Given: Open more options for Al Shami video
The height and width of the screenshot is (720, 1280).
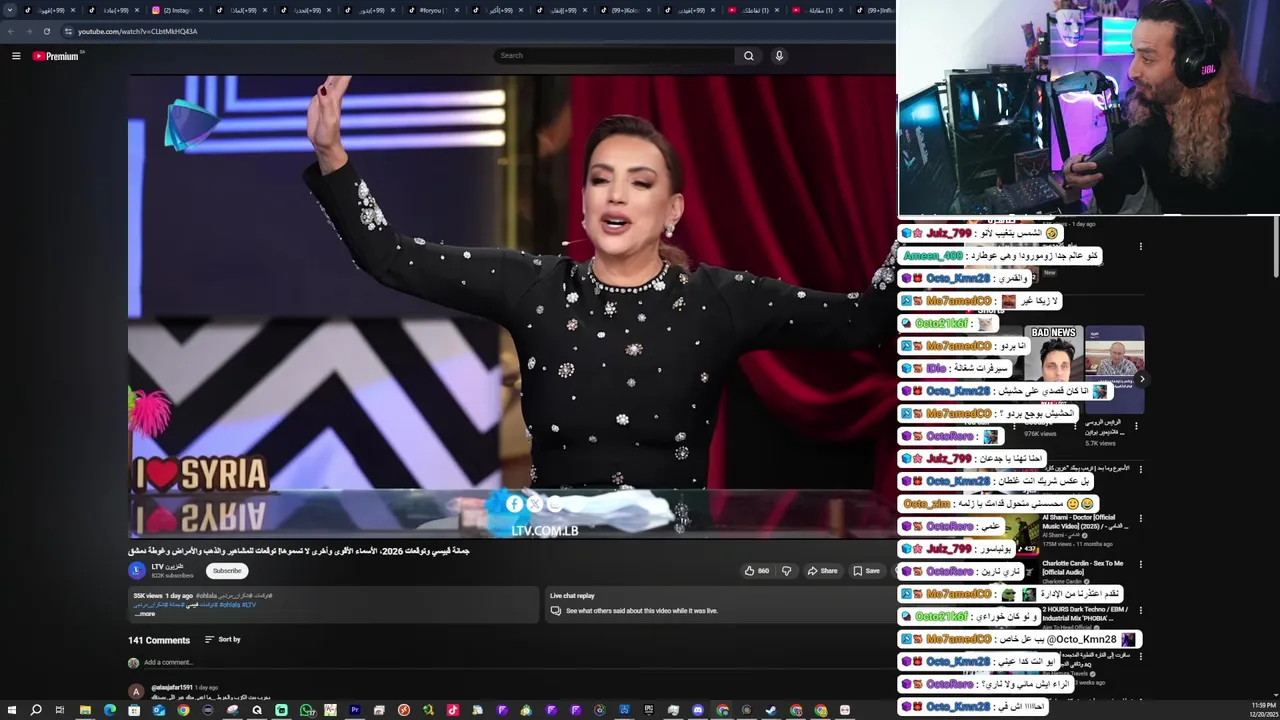Looking at the screenshot, I should pyautogui.click(x=1140, y=520).
